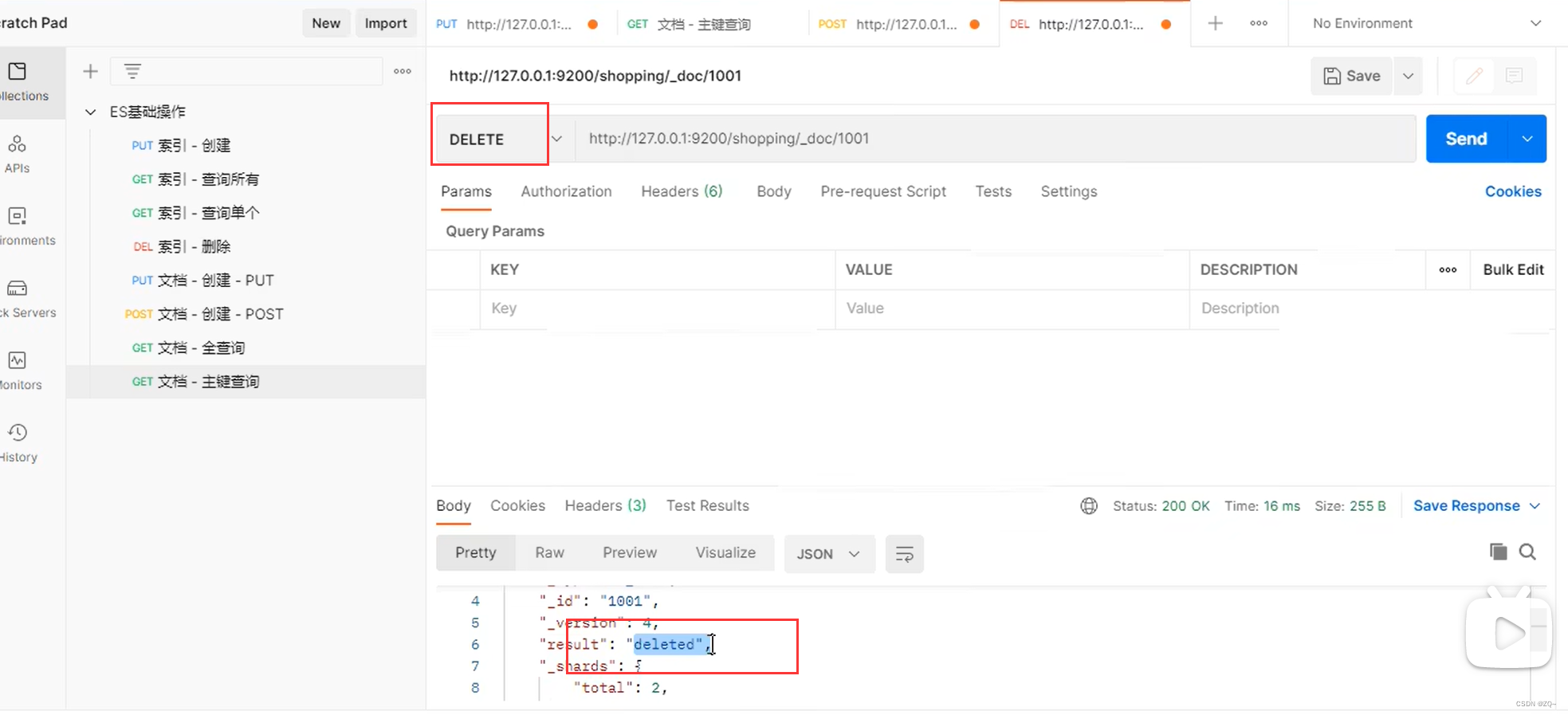The image size is (1568, 715).
Task: Select the response Cookies tab
Action: point(517,506)
